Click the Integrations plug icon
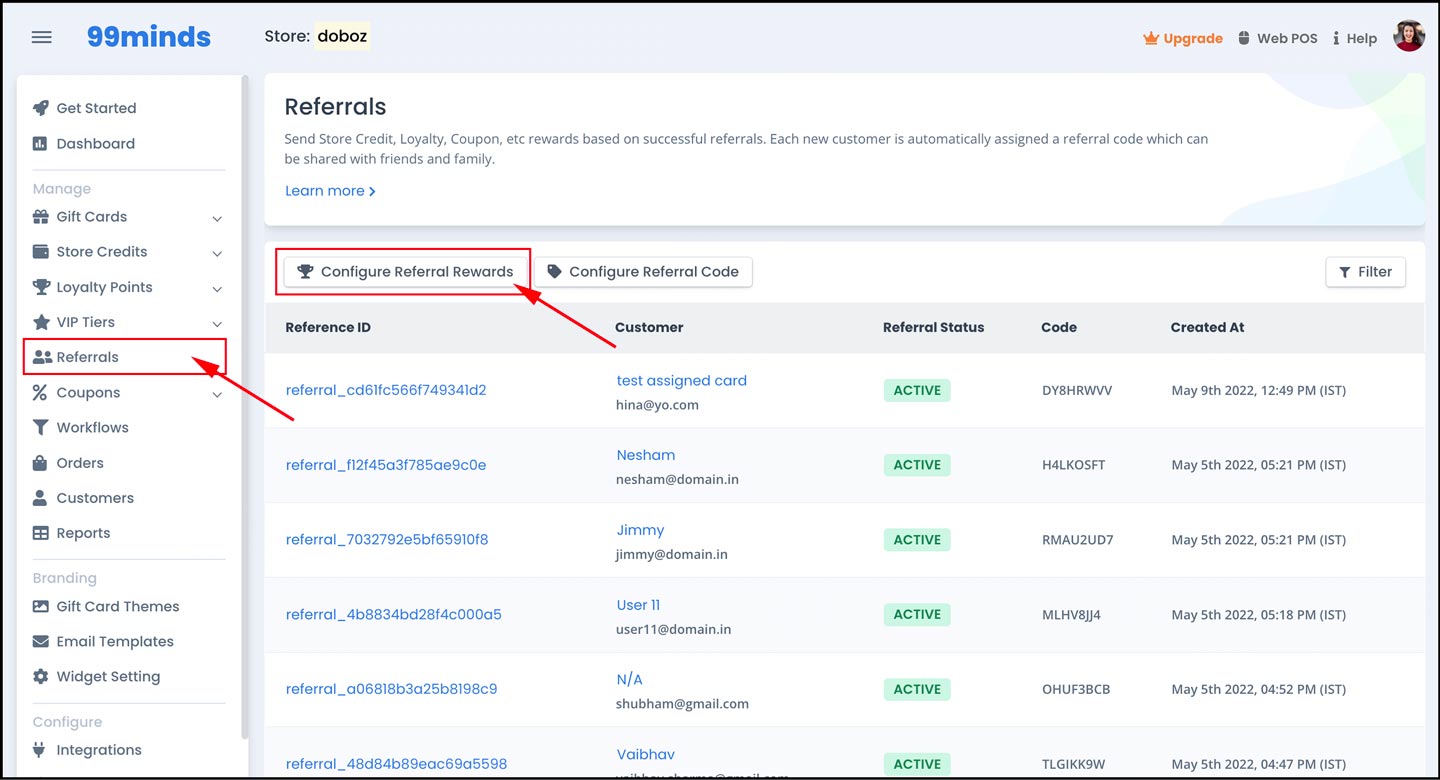1440x780 pixels. click(40, 750)
